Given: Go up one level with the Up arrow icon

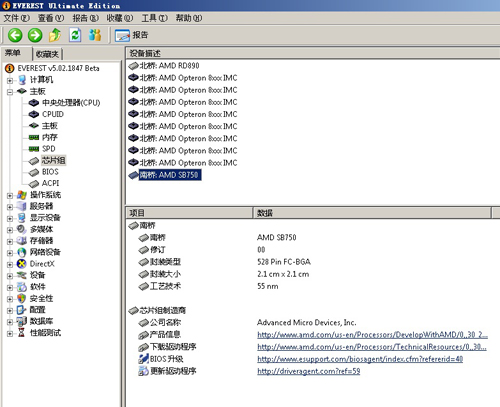Looking at the screenshot, I should pos(55,35).
